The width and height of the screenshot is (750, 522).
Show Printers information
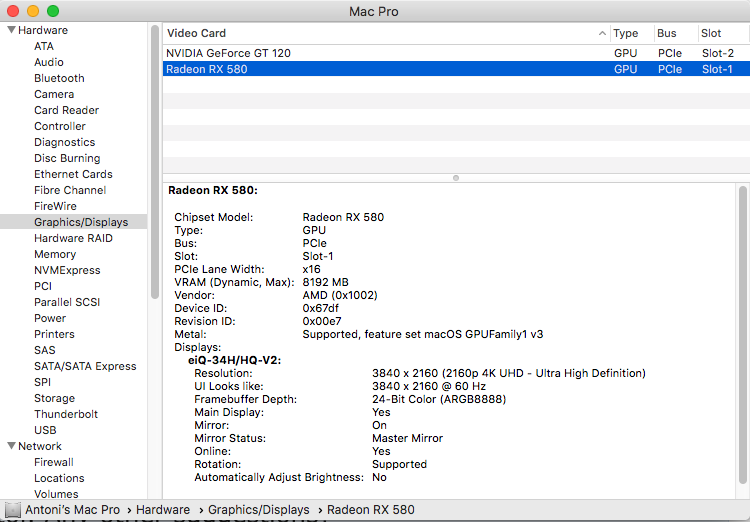click(54, 334)
